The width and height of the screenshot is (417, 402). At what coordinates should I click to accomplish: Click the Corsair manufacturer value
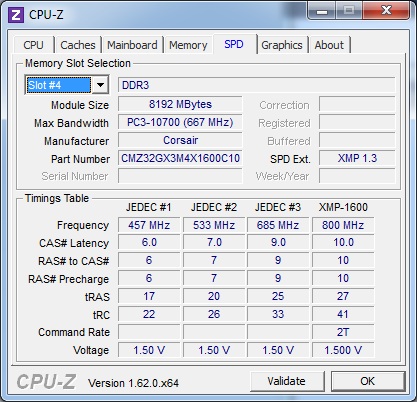point(180,140)
